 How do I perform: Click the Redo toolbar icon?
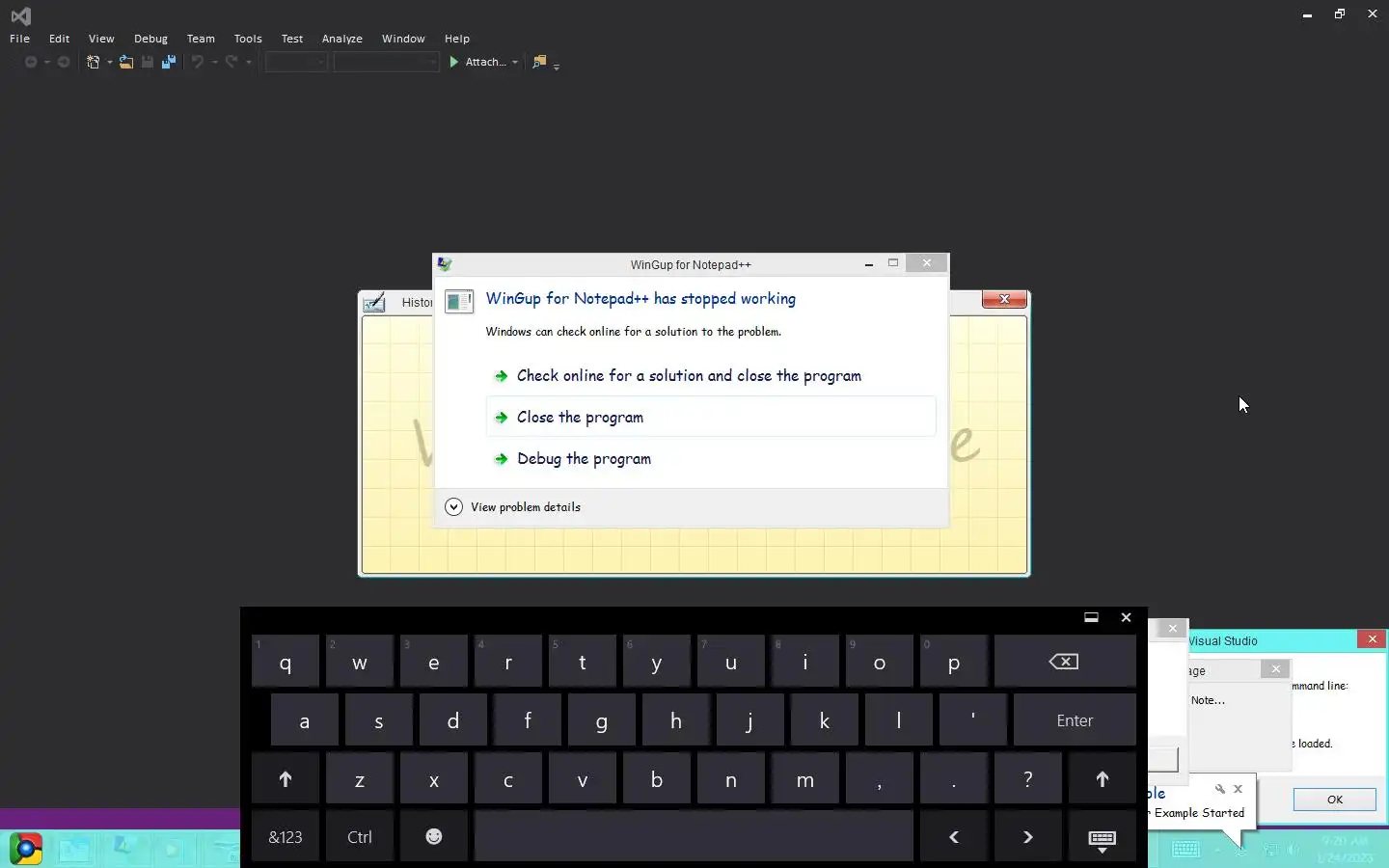pyautogui.click(x=231, y=62)
